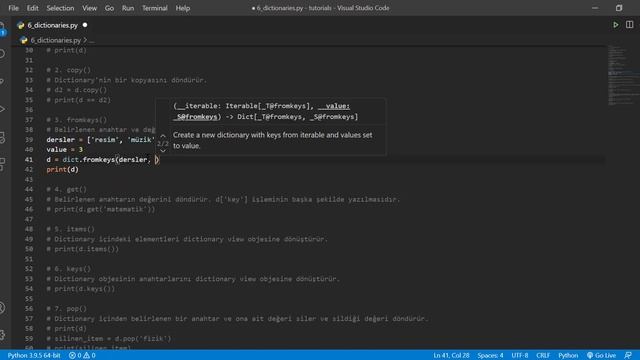640x360 pixels.
Task: Change indentation via Spaces: 4
Action: click(x=490, y=356)
